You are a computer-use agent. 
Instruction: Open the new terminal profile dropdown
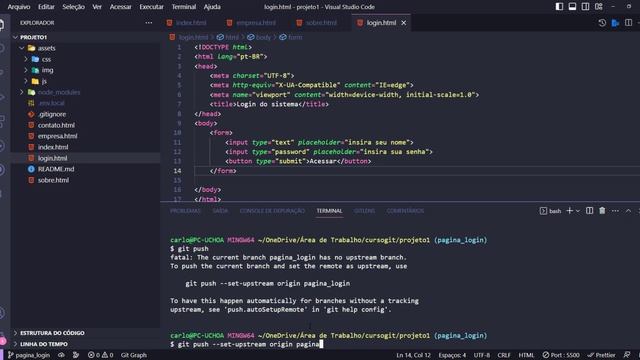coord(578,211)
